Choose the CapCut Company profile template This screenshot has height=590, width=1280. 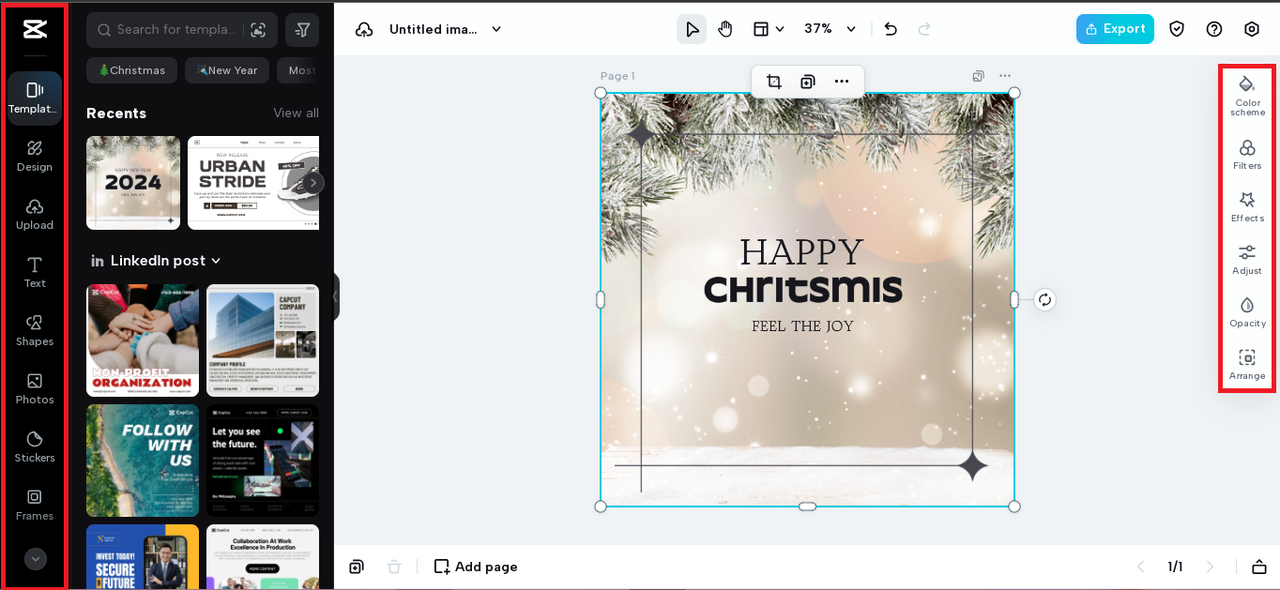(x=263, y=340)
